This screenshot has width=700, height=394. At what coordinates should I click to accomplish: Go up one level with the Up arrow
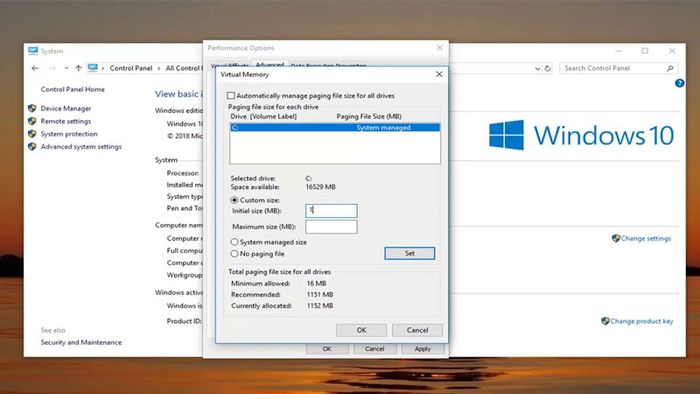pos(79,68)
